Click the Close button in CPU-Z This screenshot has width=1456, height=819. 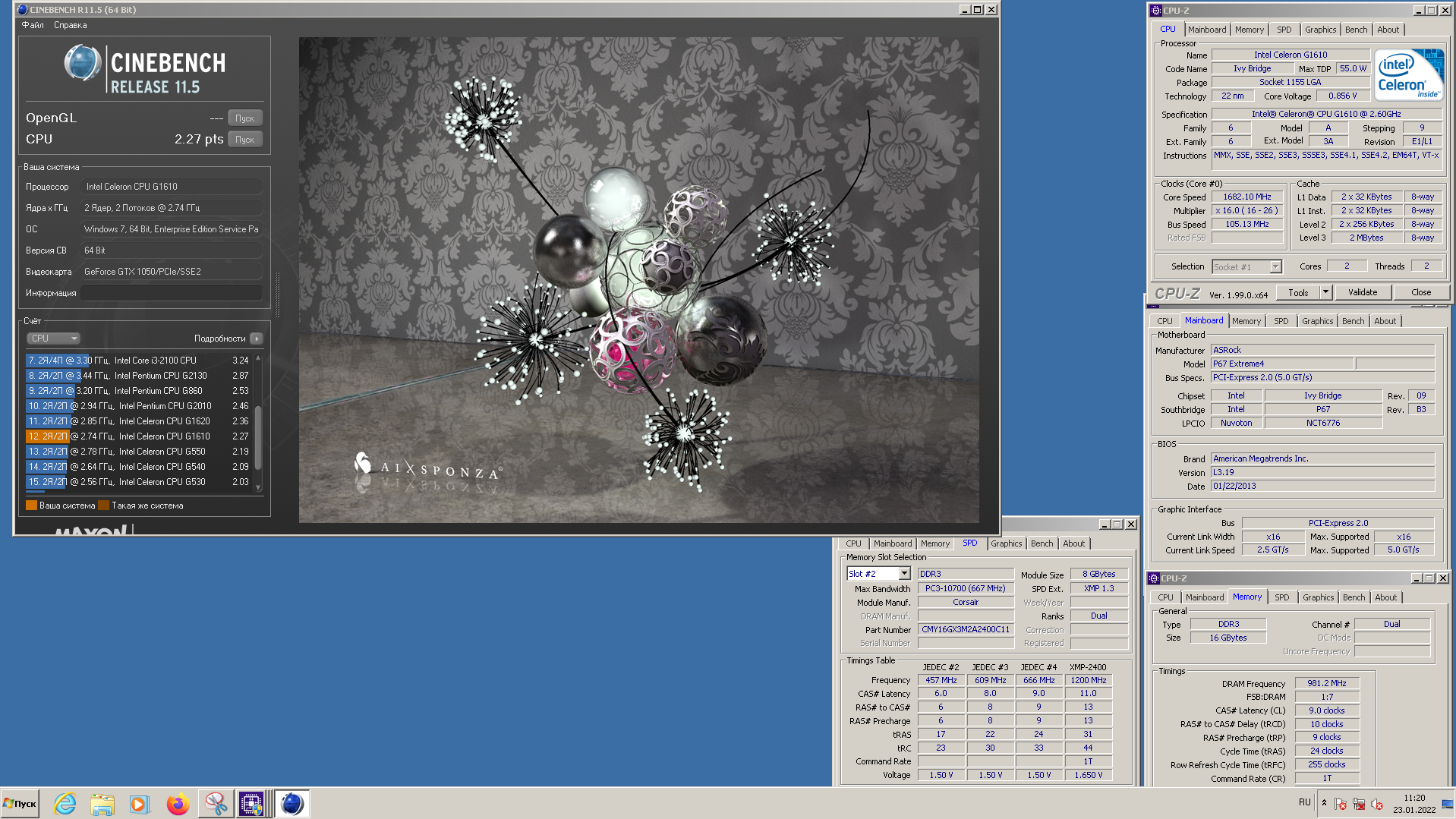[1421, 293]
